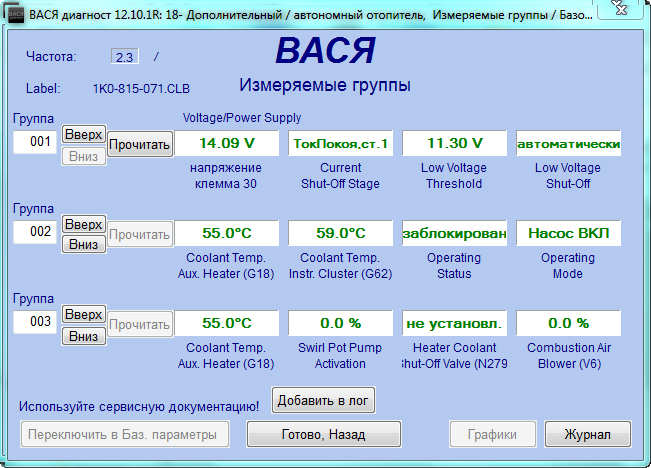Click the label file name 1K0-815-071.CLB
This screenshot has height=468, width=651.
[x=141, y=88]
